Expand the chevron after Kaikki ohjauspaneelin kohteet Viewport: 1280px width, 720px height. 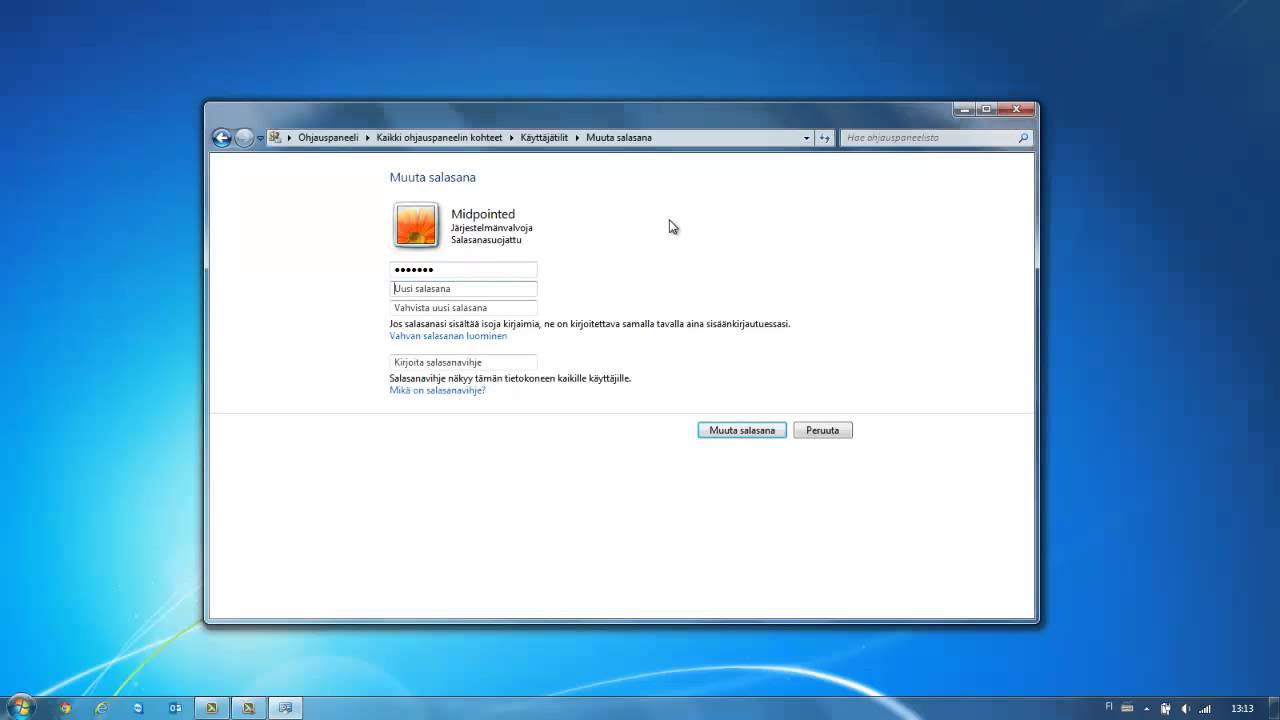[x=512, y=137]
